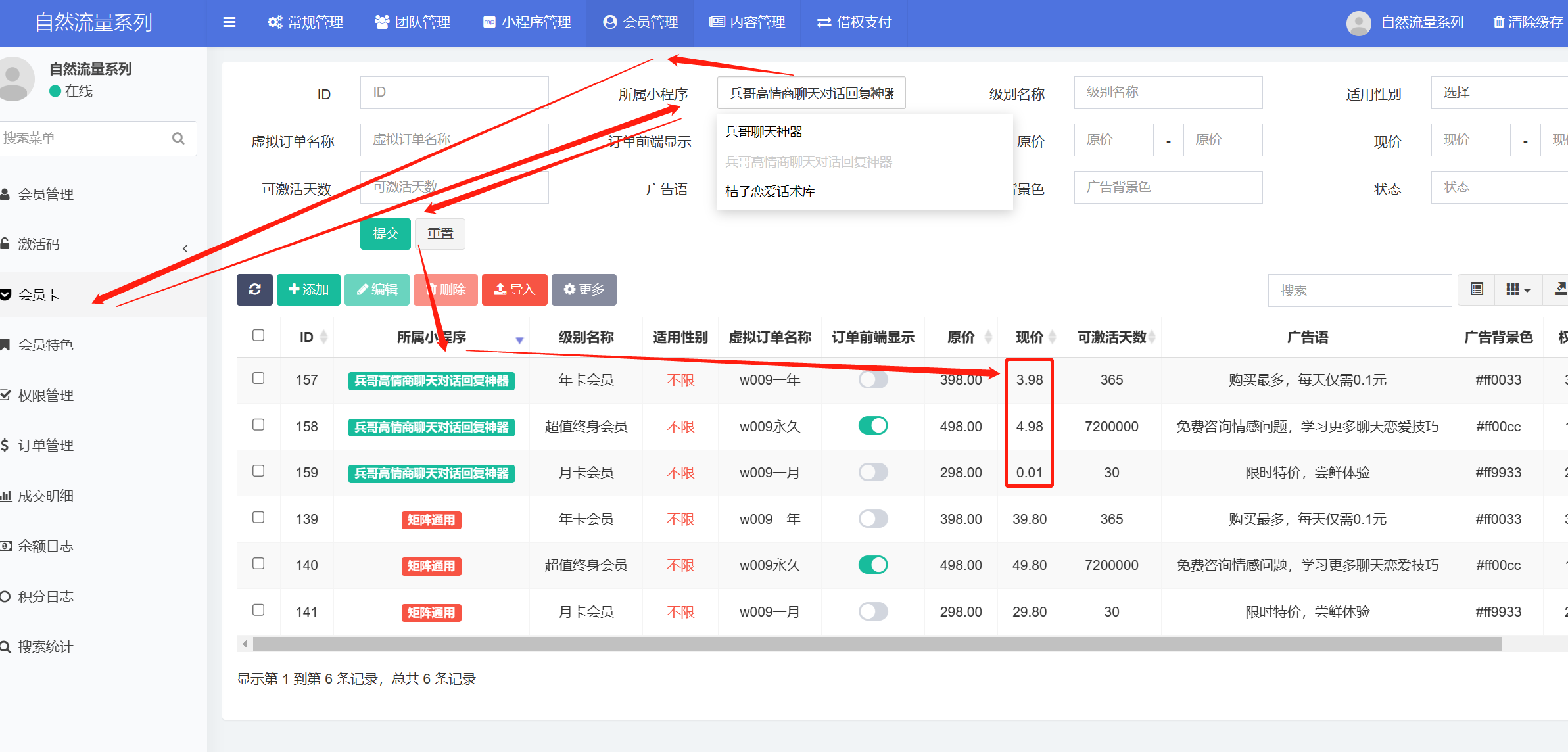The image size is (1568, 752).
Task: Click the refresh table icon button
Action: tap(254, 289)
